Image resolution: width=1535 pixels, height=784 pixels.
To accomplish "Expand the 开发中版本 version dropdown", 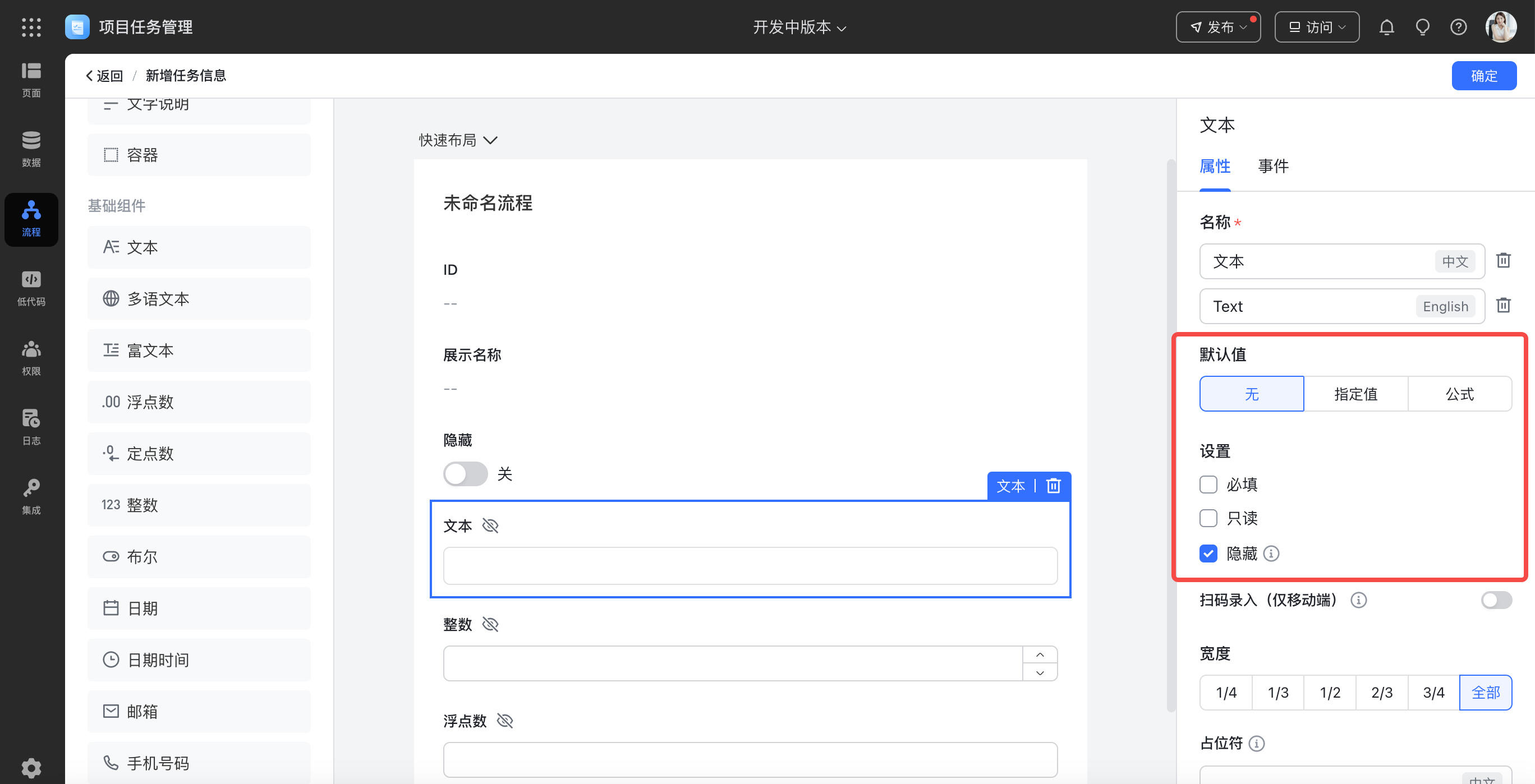I will [x=799, y=27].
